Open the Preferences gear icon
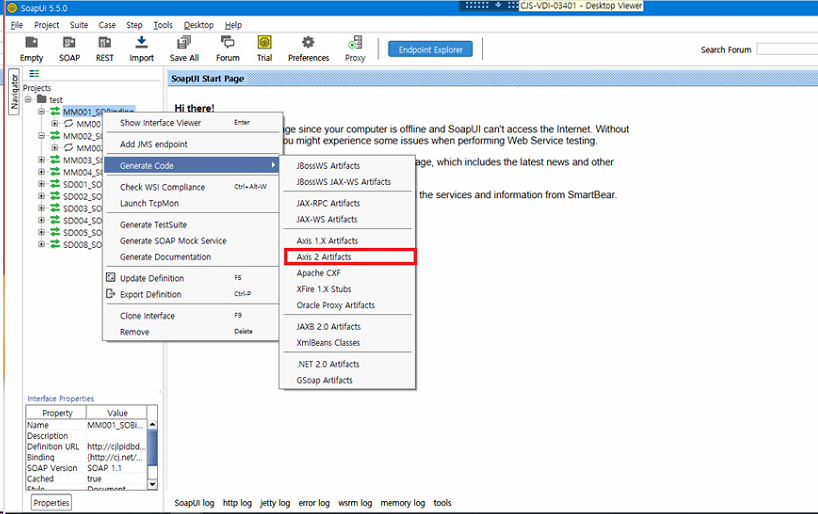Image resolution: width=818 pixels, height=514 pixels. pos(308,42)
